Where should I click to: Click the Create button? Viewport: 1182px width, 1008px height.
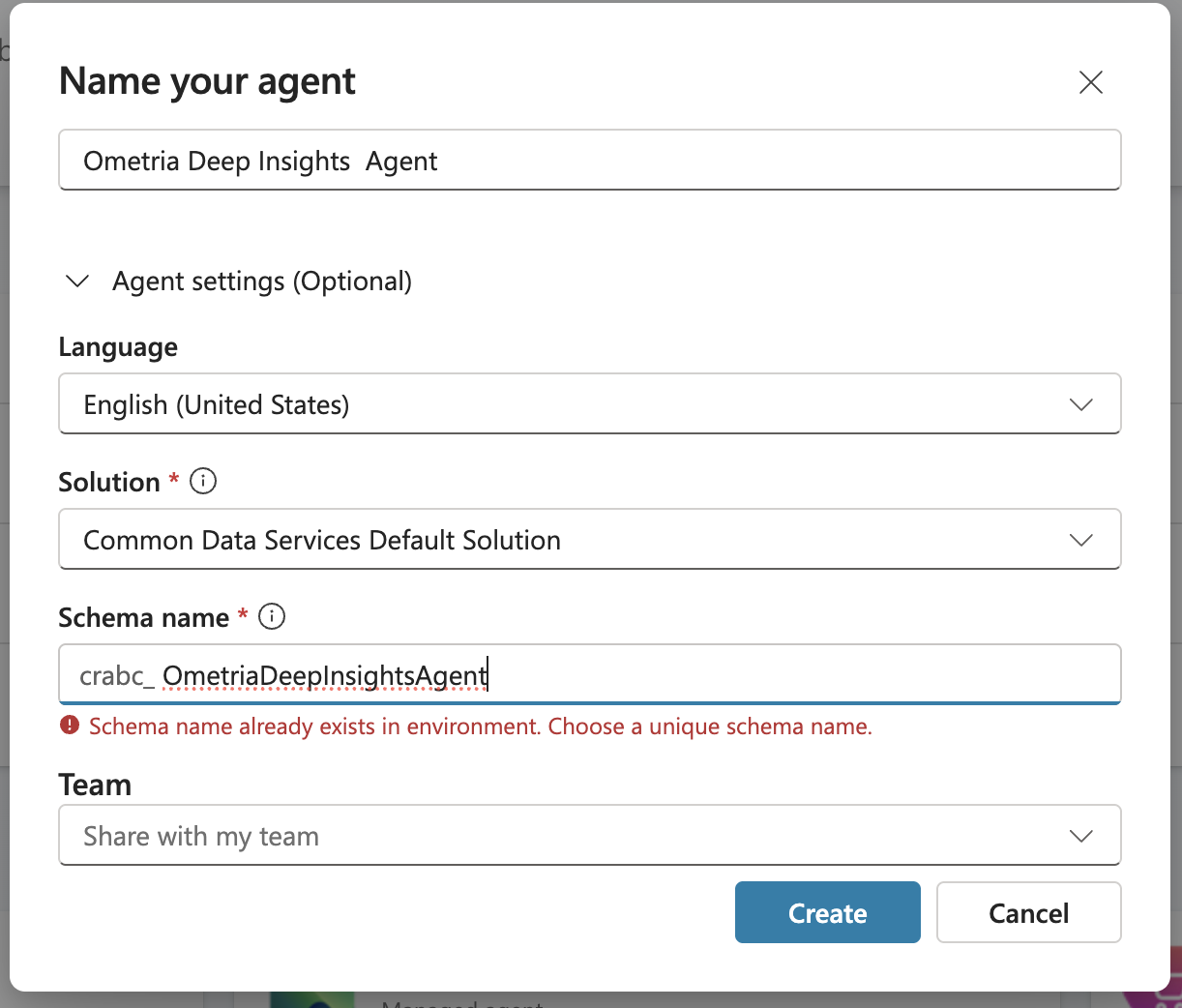click(828, 912)
